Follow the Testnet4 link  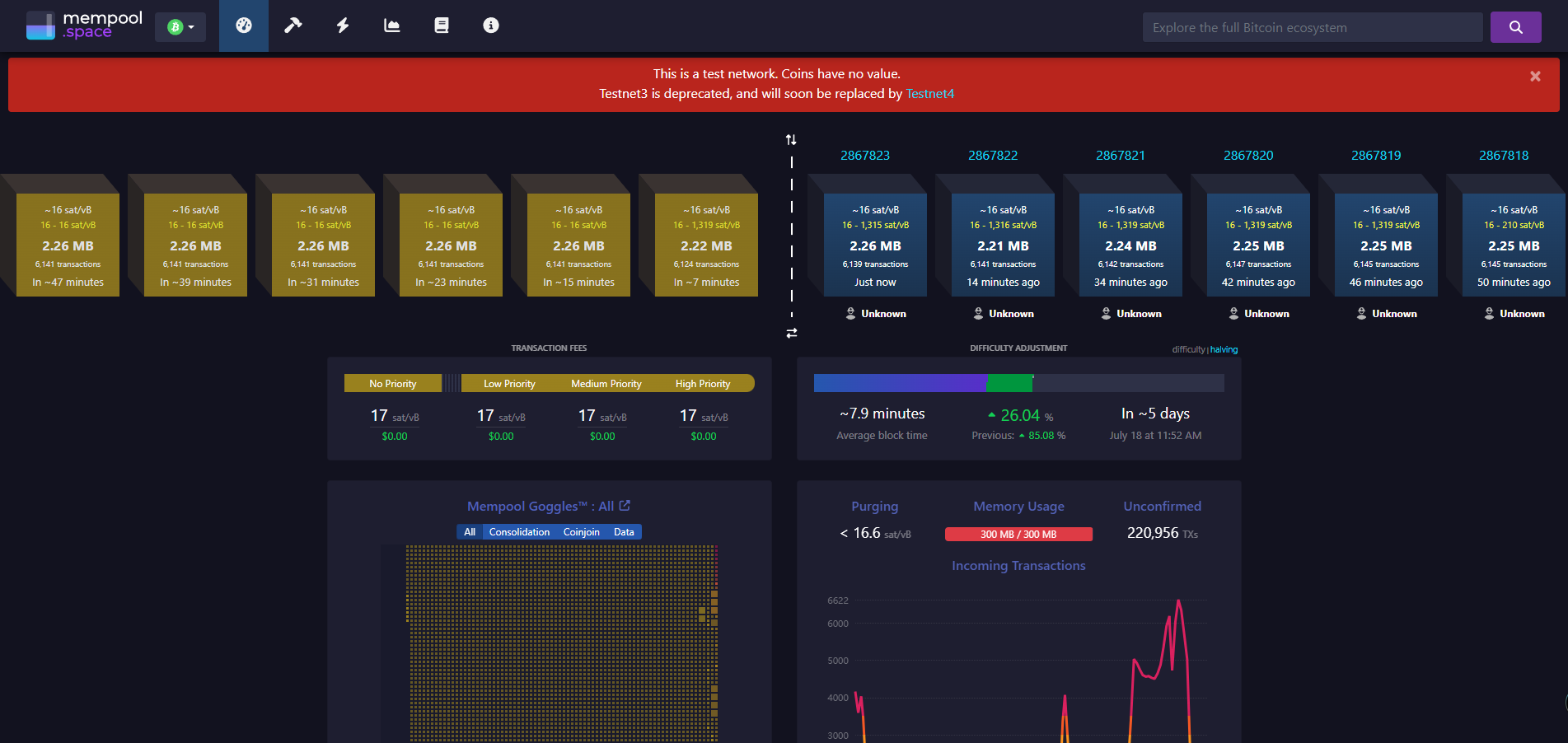929,94
